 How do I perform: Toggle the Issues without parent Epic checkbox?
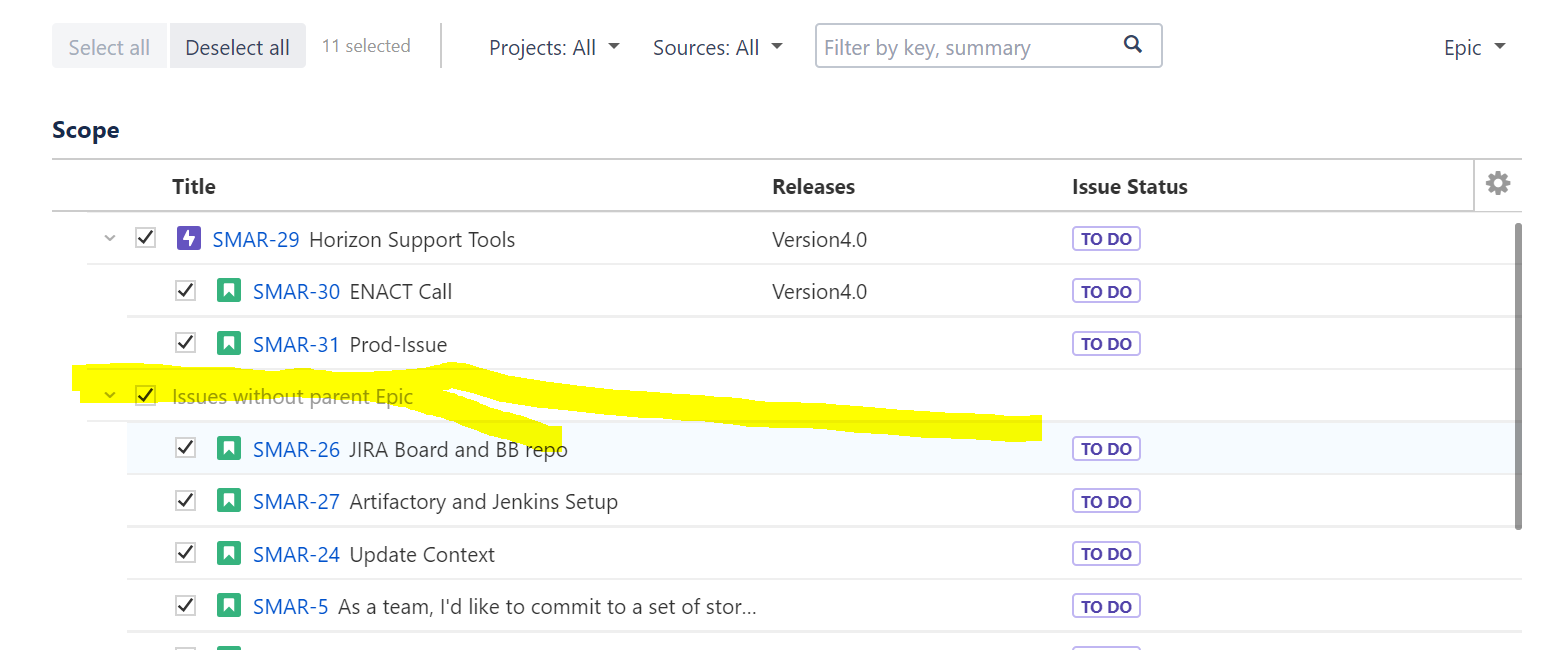145,396
